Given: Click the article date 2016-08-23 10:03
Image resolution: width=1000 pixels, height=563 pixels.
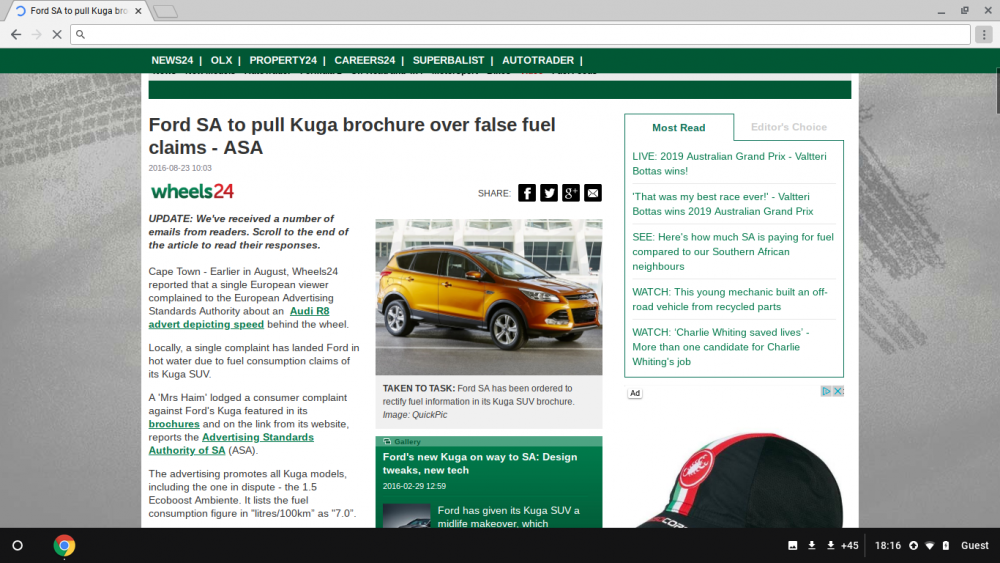Looking at the screenshot, I should pyautogui.click(x=180, y=168).
